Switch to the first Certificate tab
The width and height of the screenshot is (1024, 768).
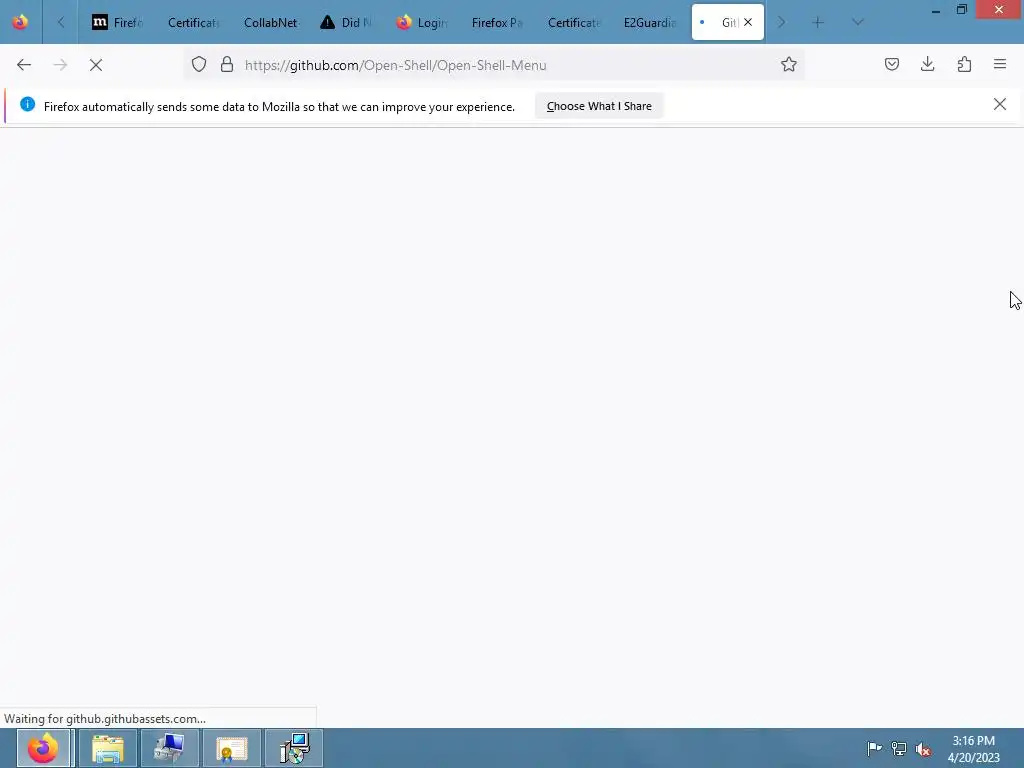click(x=193, y=22)
